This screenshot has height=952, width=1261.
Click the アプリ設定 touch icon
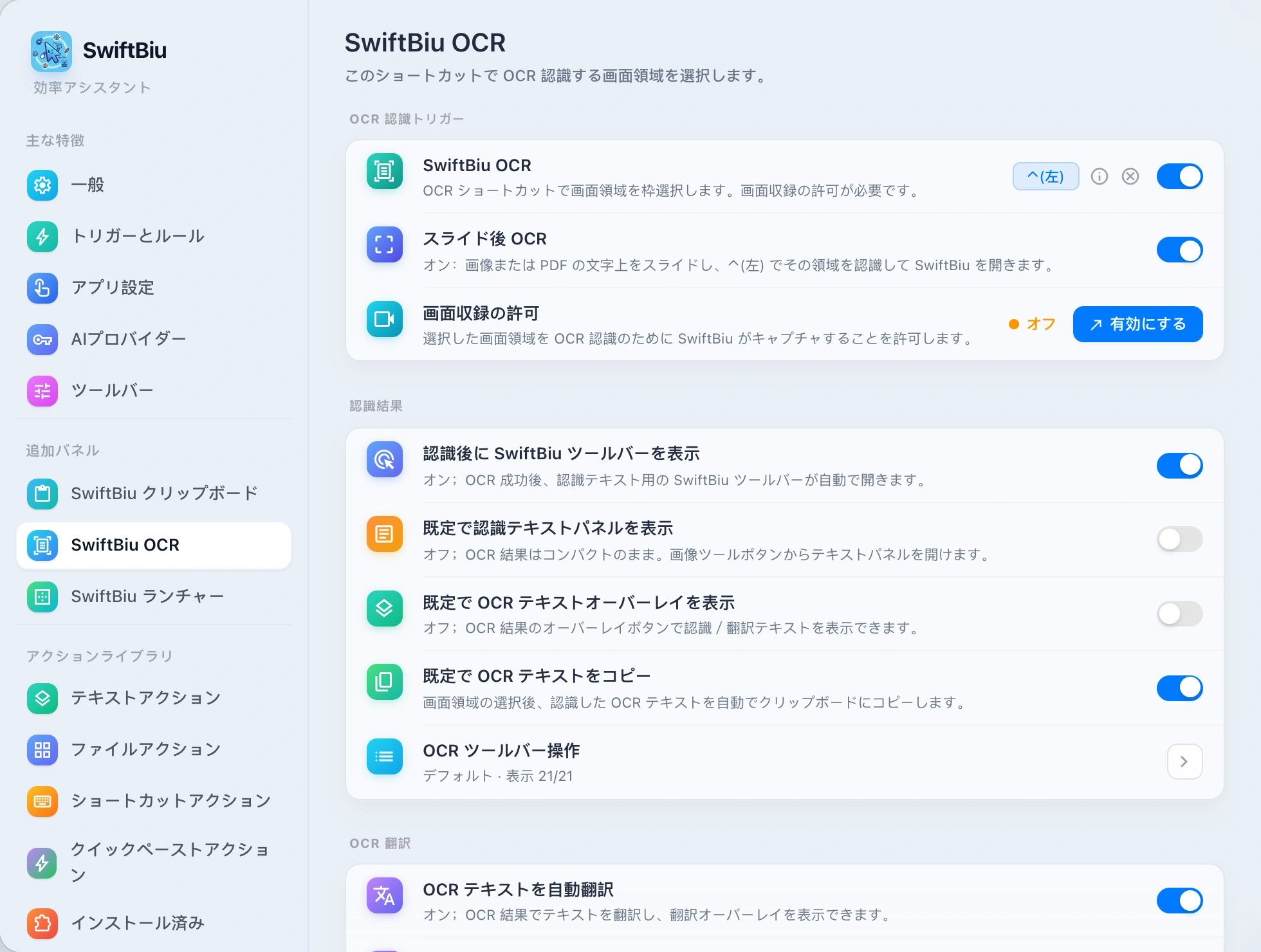click(42, 288)
